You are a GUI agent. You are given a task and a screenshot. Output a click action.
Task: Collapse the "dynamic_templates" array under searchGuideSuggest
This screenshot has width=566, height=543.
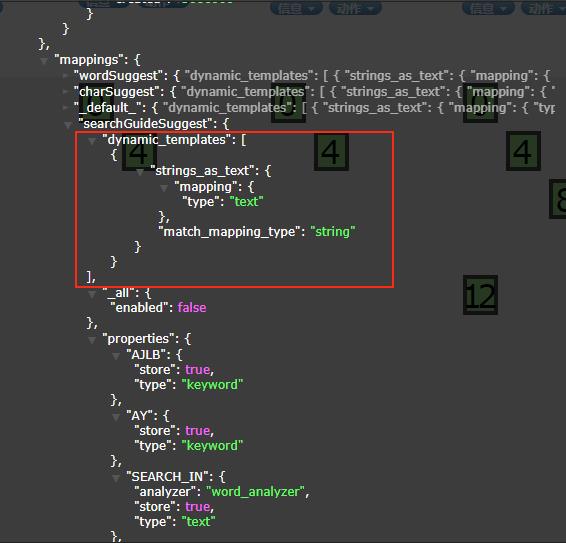[x=92, y=141]
